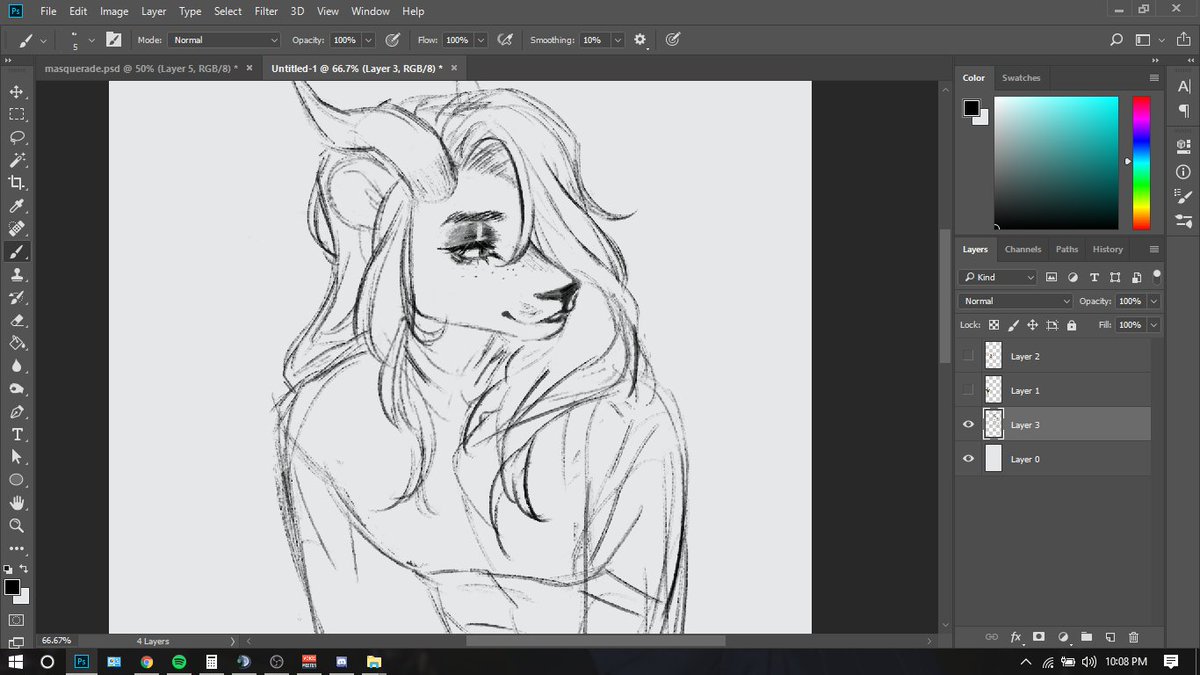Select the Magic Wand tool
This screenshot has width=1200, height=675.
(x=17, y=160)
